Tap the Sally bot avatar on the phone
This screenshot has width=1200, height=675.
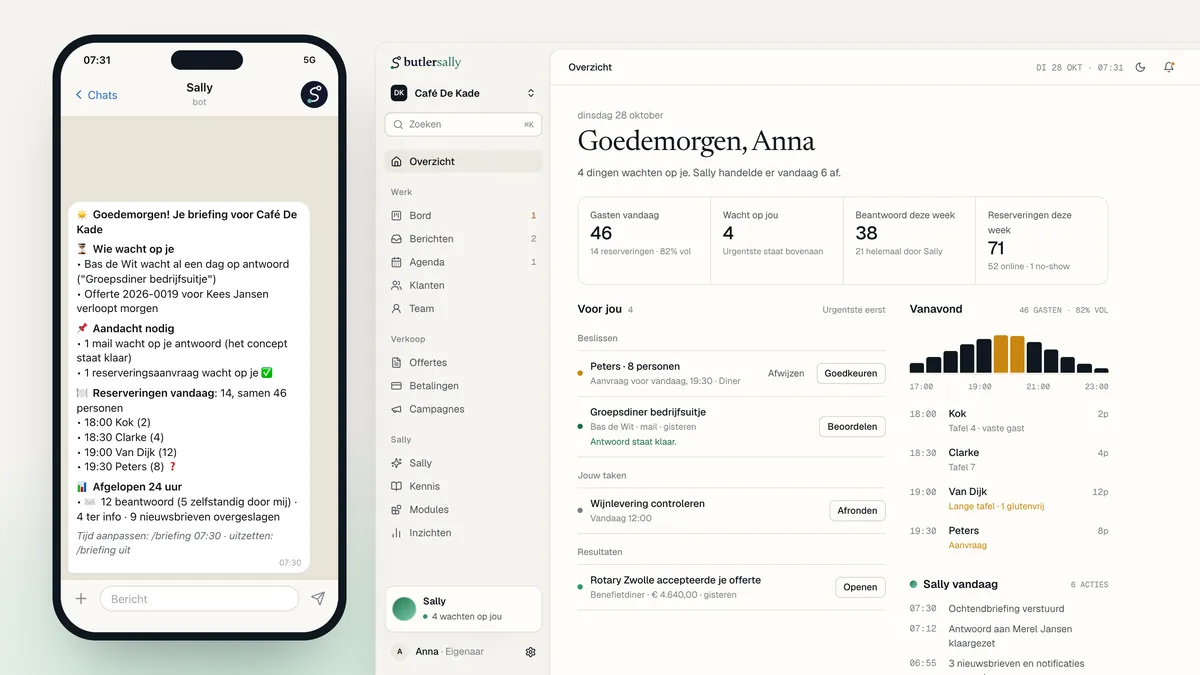click(314, 95)
